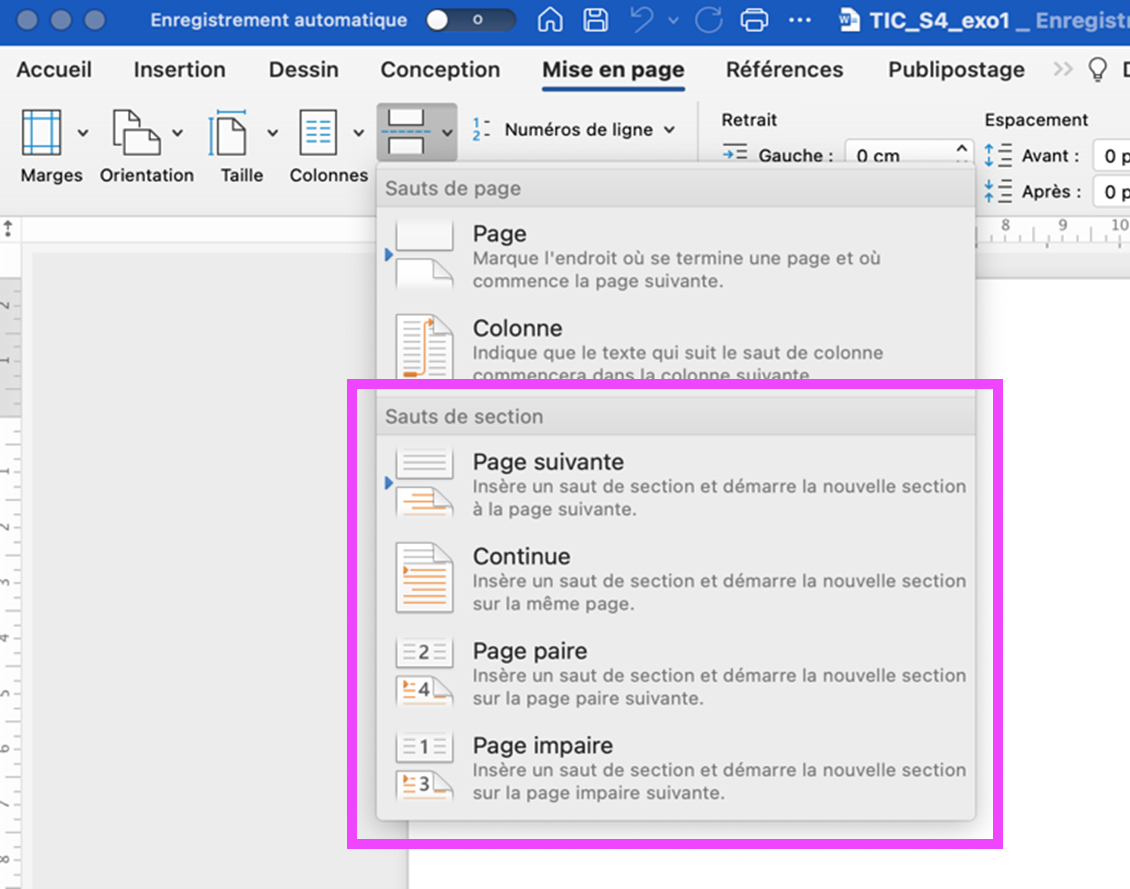Viewport: 1130px width, 889px height.
Task: Open the Accueil tab
Action: pos(54,69)
